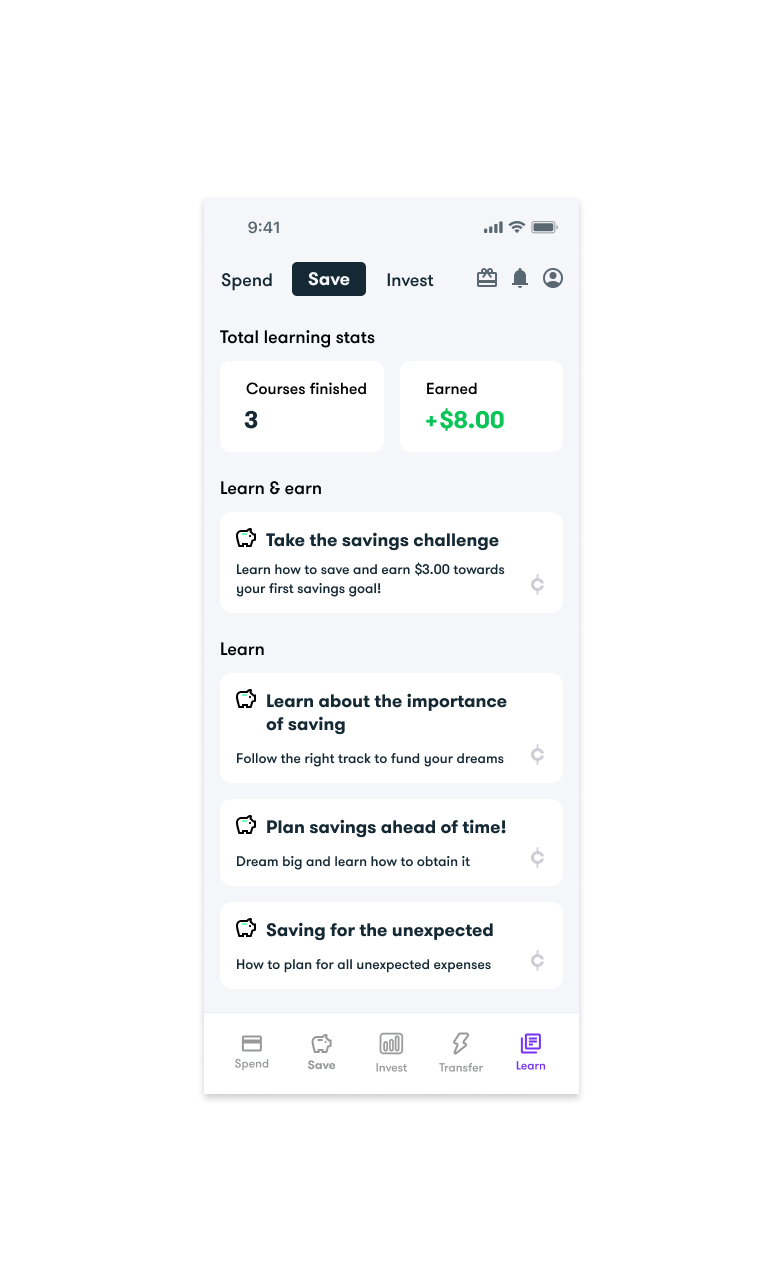This screenshot has width=763, height=1268.
Task: Open the gift rewards icon
Action: click(x=487, y=279)
